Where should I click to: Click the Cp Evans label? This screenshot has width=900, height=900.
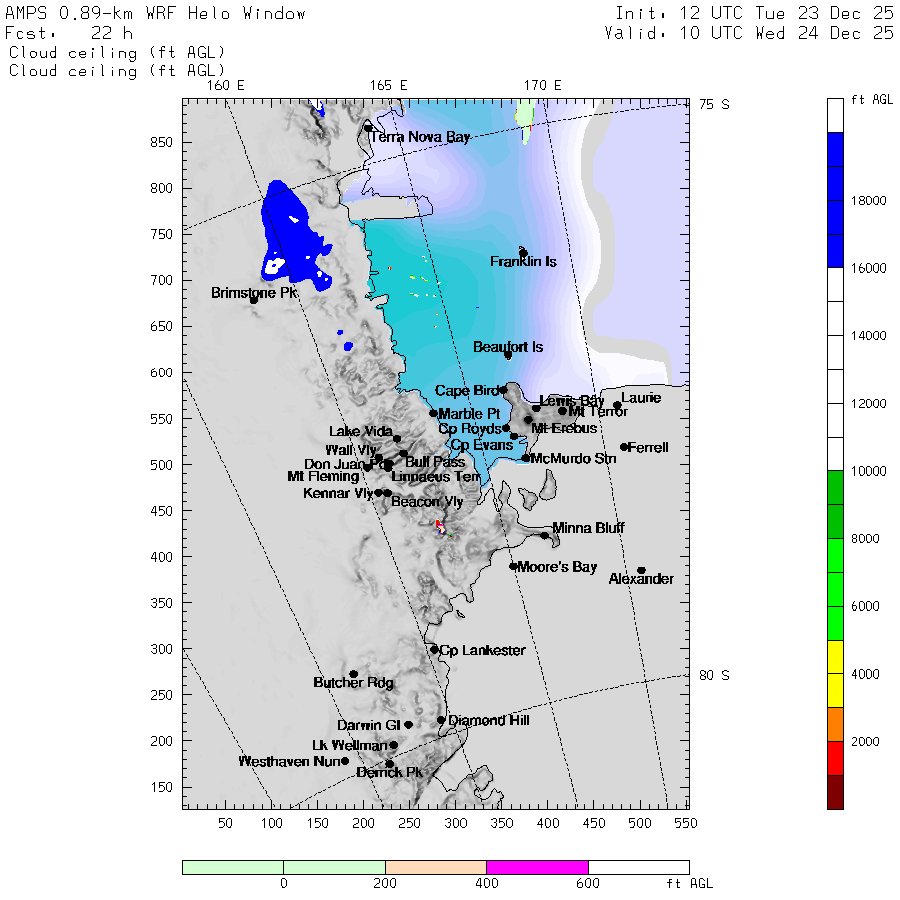pyautogui.click(x=482, y=445)
